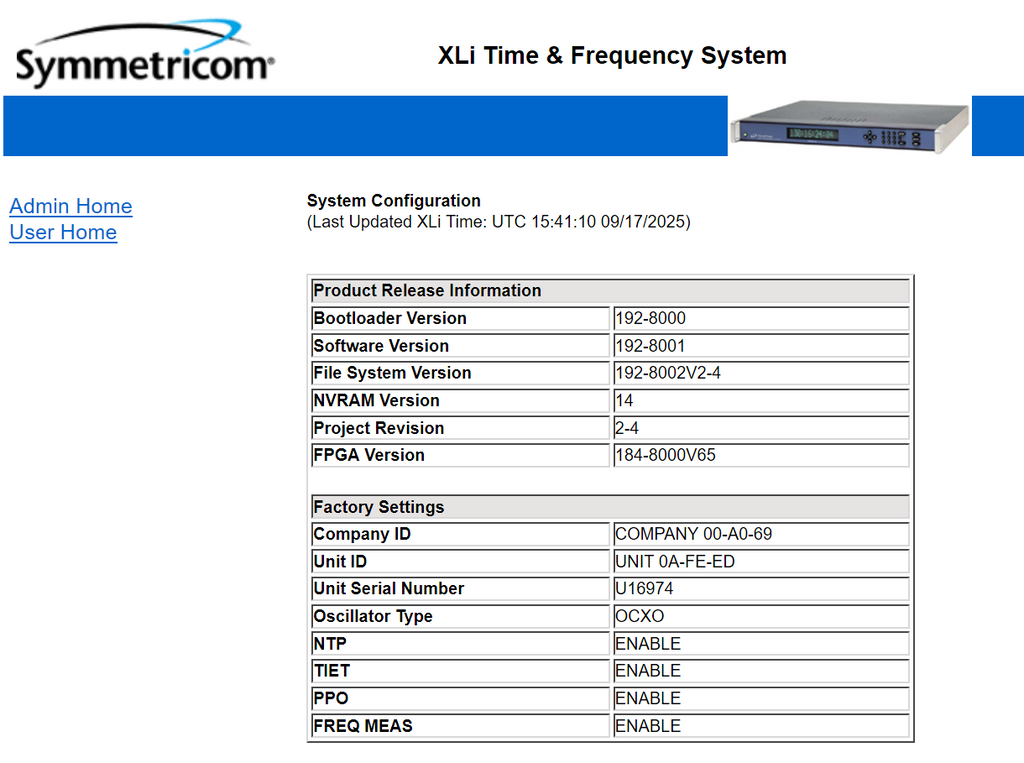Open the Admin Home link

[71, 206]
